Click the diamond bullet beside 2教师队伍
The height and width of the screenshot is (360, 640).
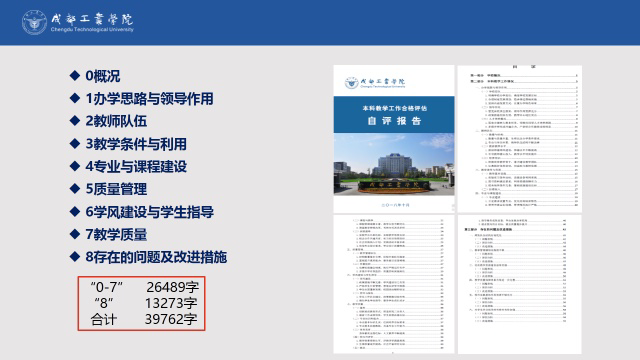pos(75,120)
